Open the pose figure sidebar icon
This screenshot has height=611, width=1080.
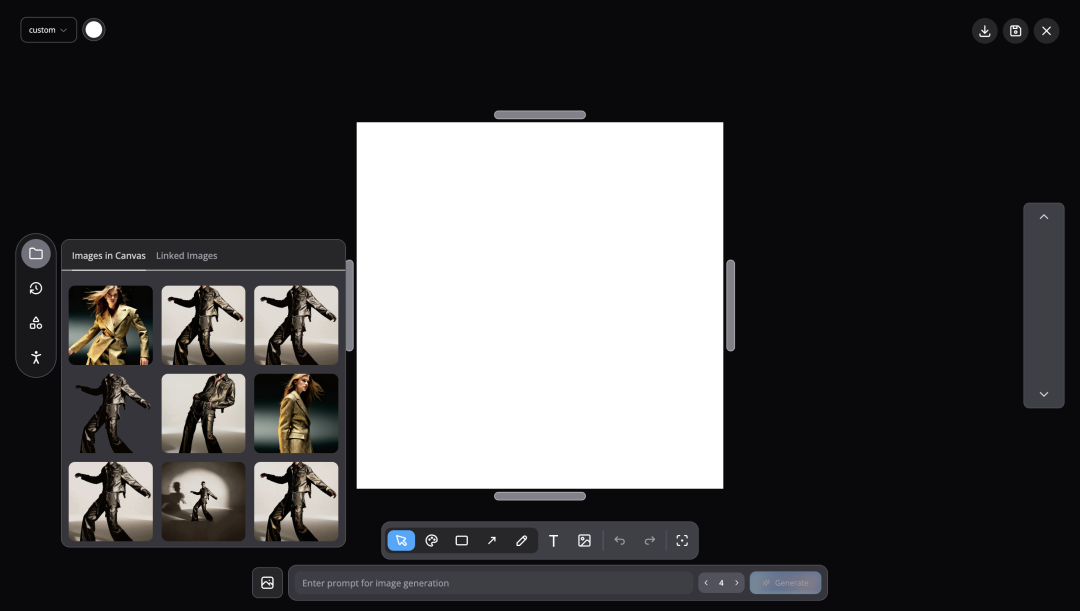(x=36, y=357)
